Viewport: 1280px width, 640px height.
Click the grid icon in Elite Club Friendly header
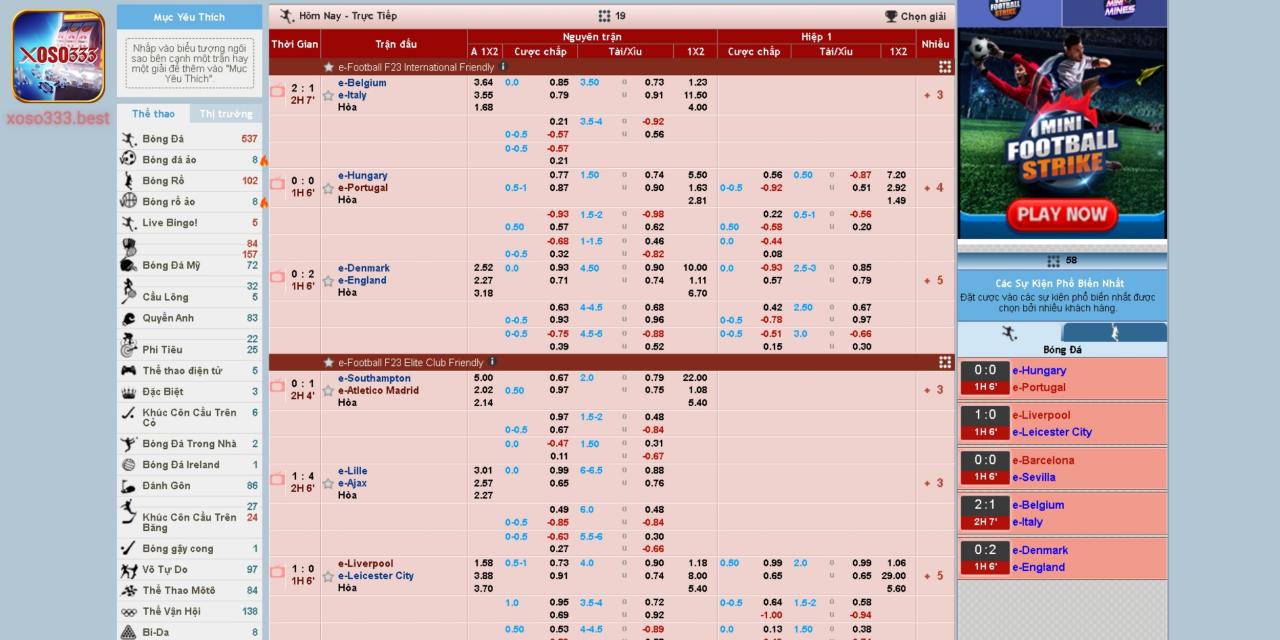pos(944,362)
